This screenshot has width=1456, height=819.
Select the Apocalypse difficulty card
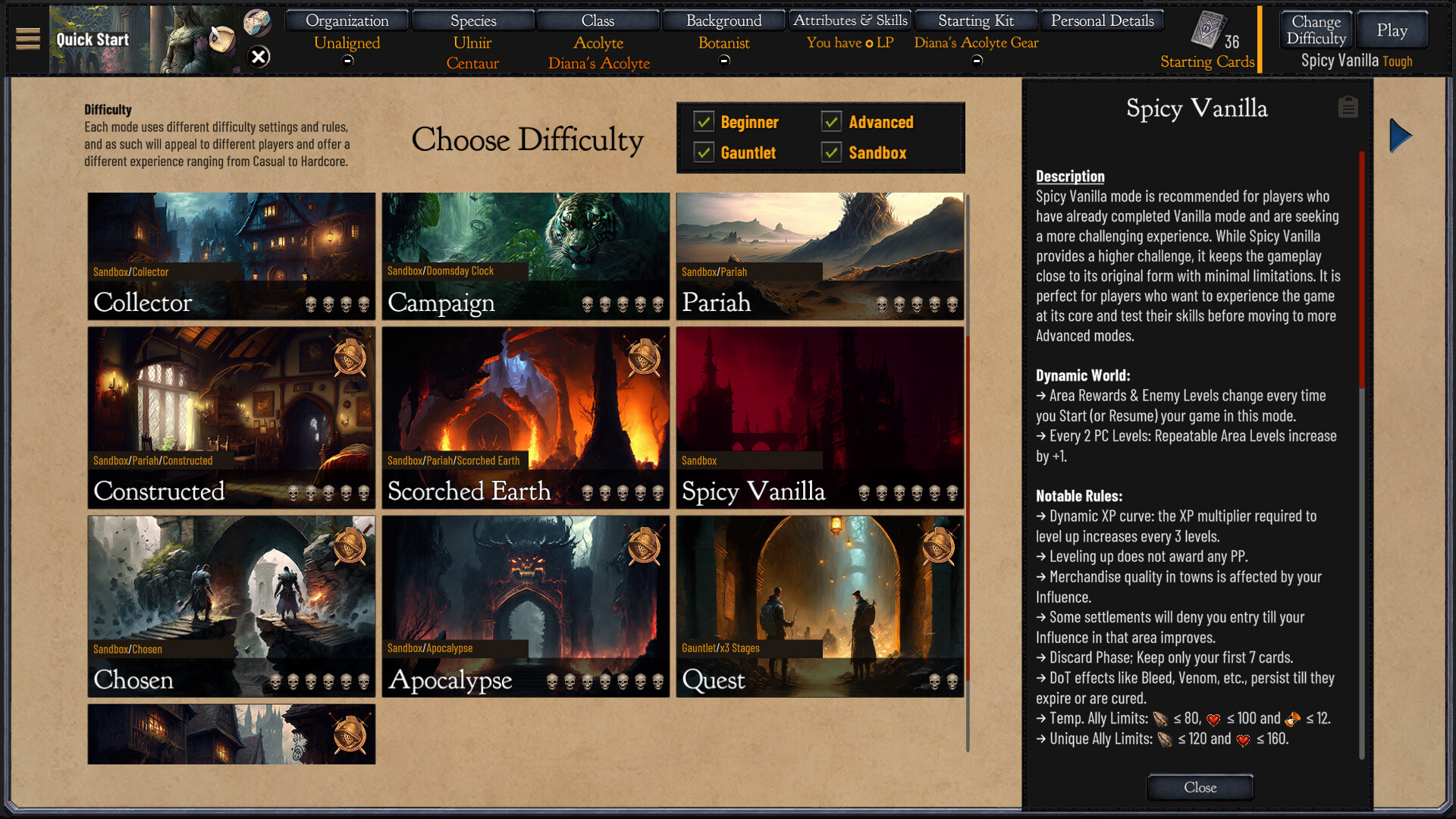[x=526, y=607]
